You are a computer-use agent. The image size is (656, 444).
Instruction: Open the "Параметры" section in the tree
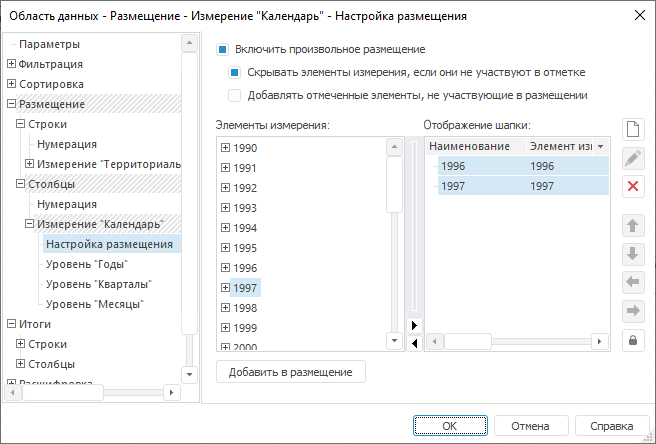tap(49, 44)
